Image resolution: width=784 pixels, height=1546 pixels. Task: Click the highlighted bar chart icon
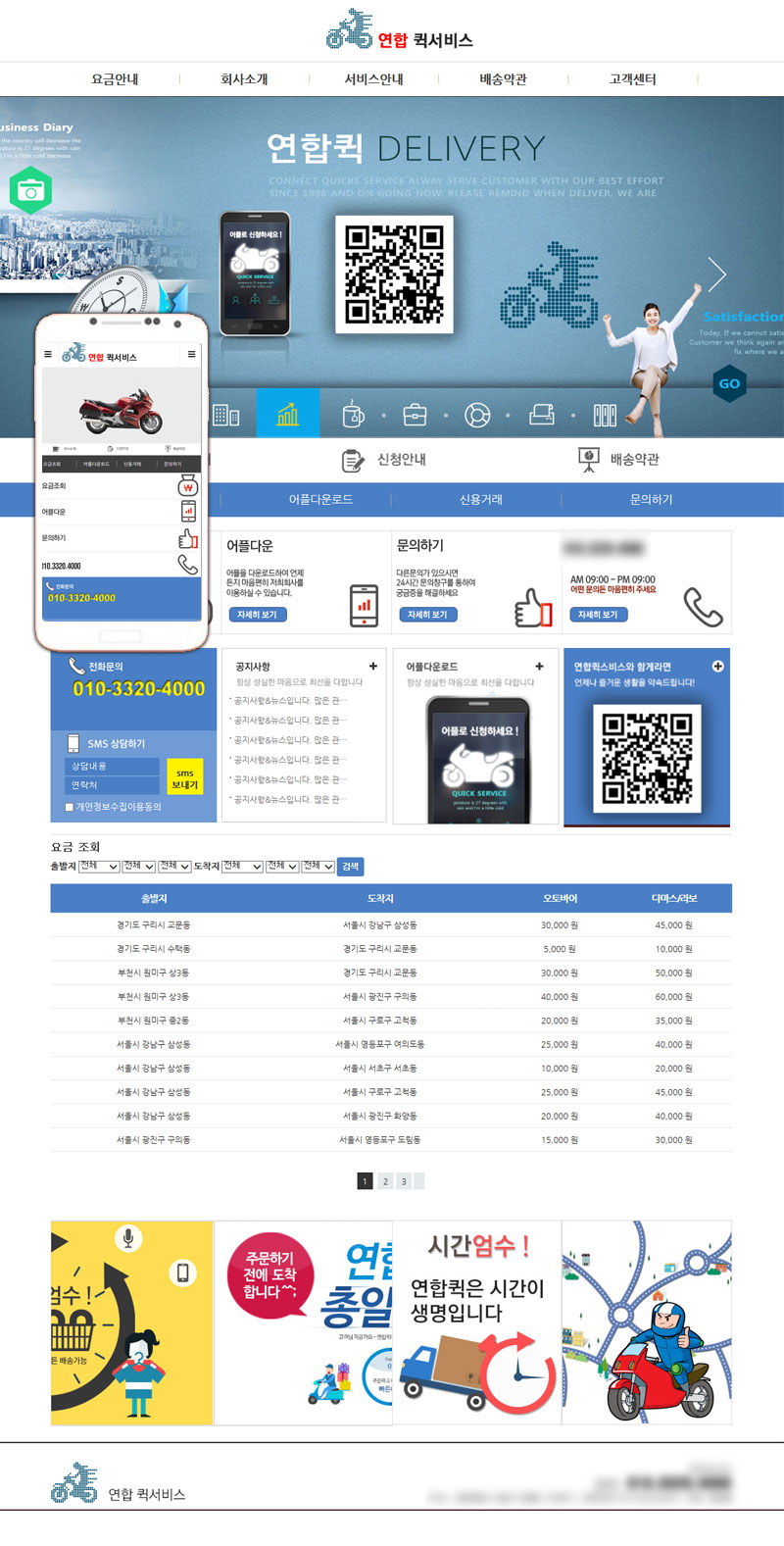pos(287,415)
